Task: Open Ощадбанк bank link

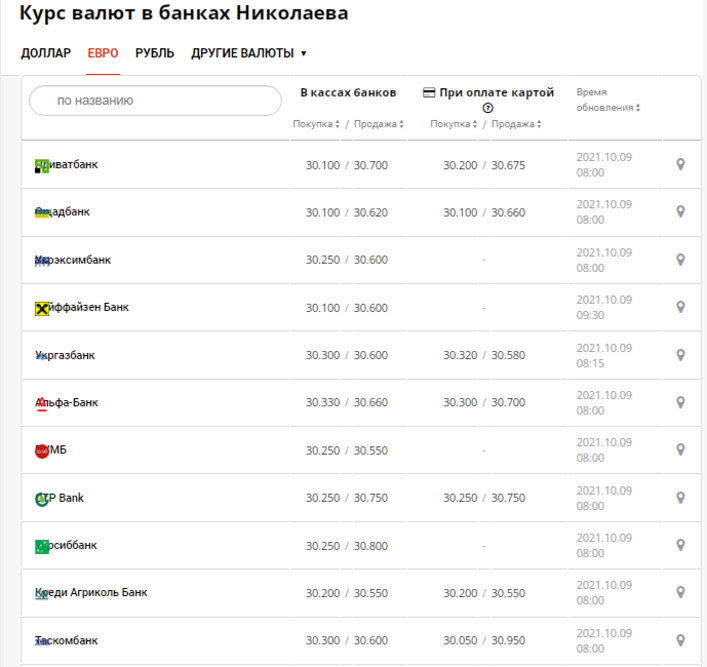Action: (x=62, y=212)
